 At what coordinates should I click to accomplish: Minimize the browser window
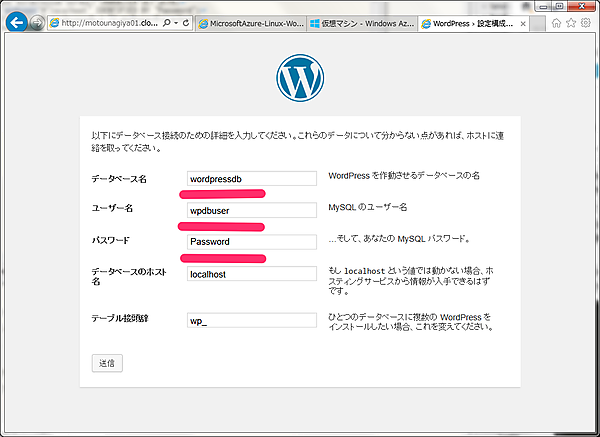click(543, 6)
